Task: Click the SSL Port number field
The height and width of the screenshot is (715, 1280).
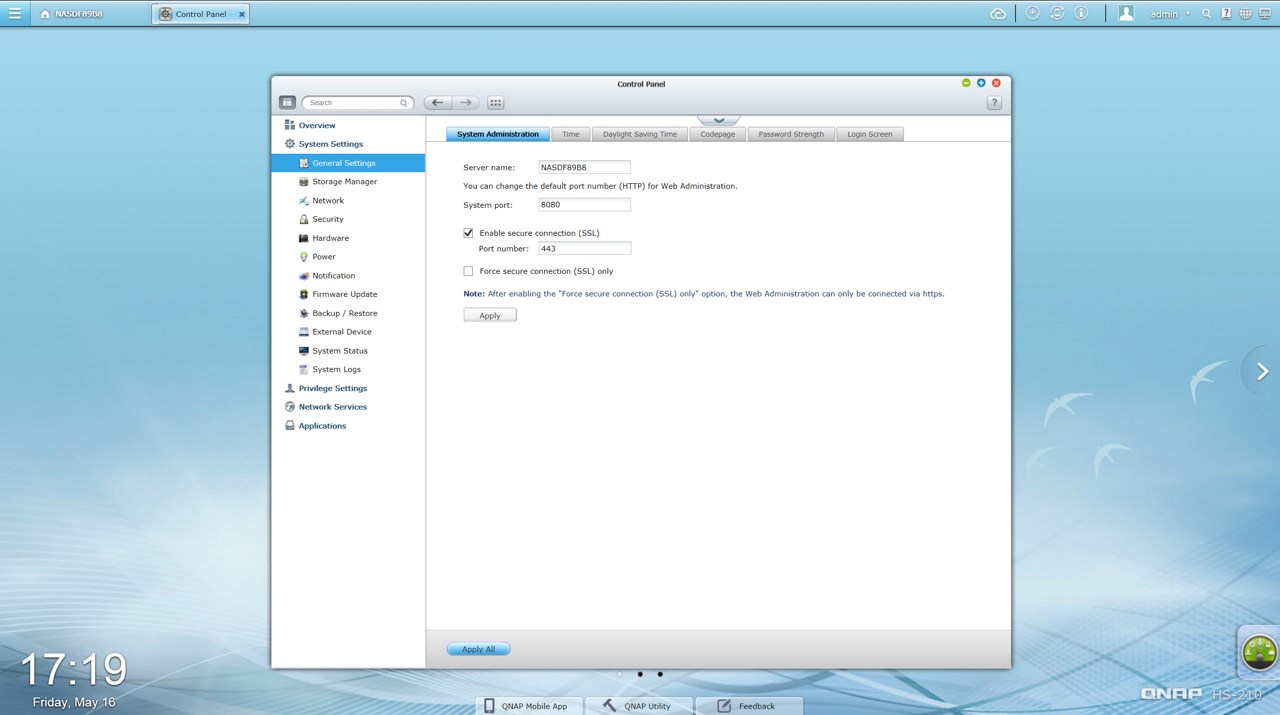Action: click(584, 248)
